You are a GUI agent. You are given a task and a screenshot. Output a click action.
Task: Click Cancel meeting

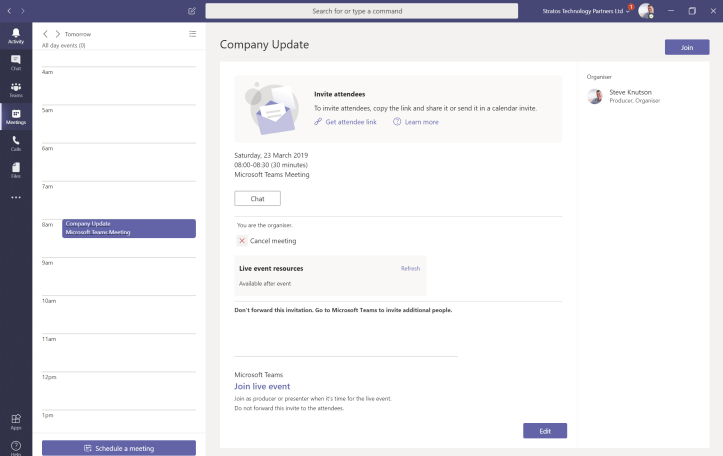(272, 241)
